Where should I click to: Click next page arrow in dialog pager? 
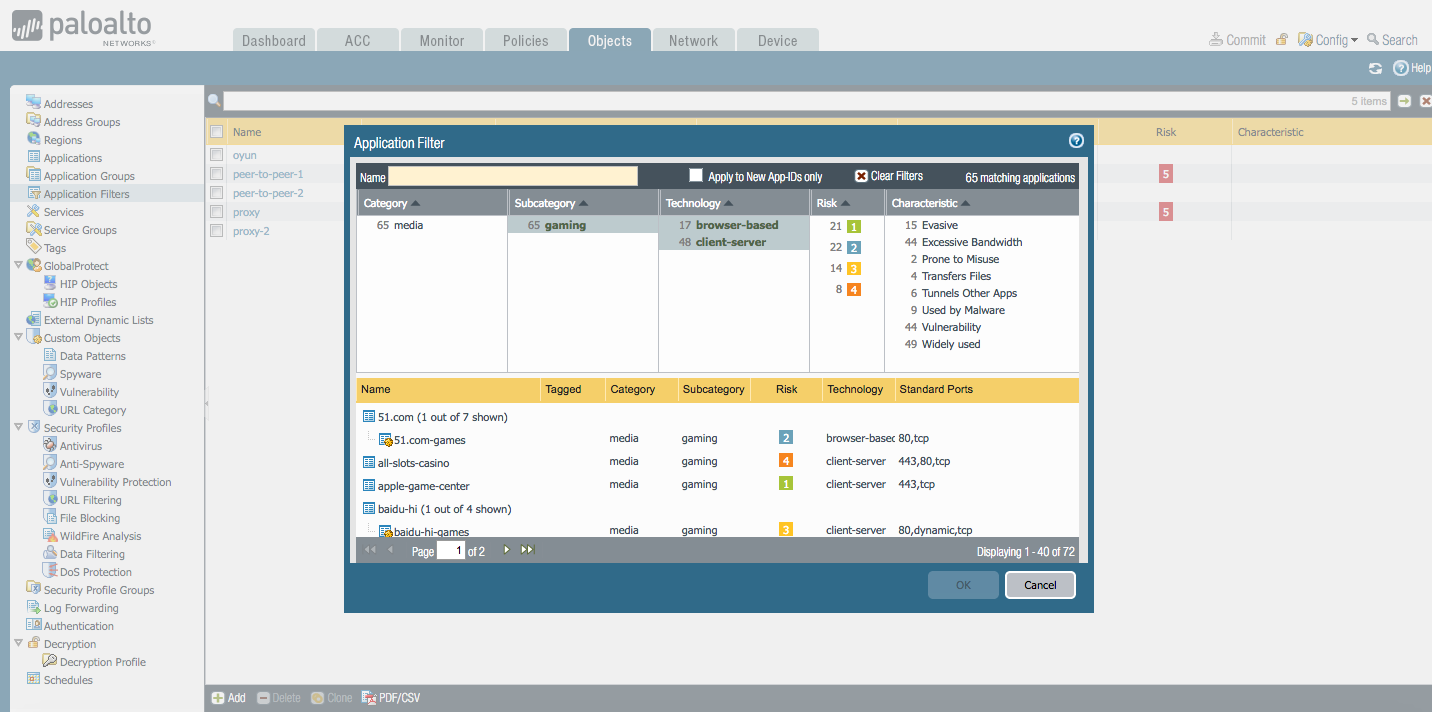506,550
